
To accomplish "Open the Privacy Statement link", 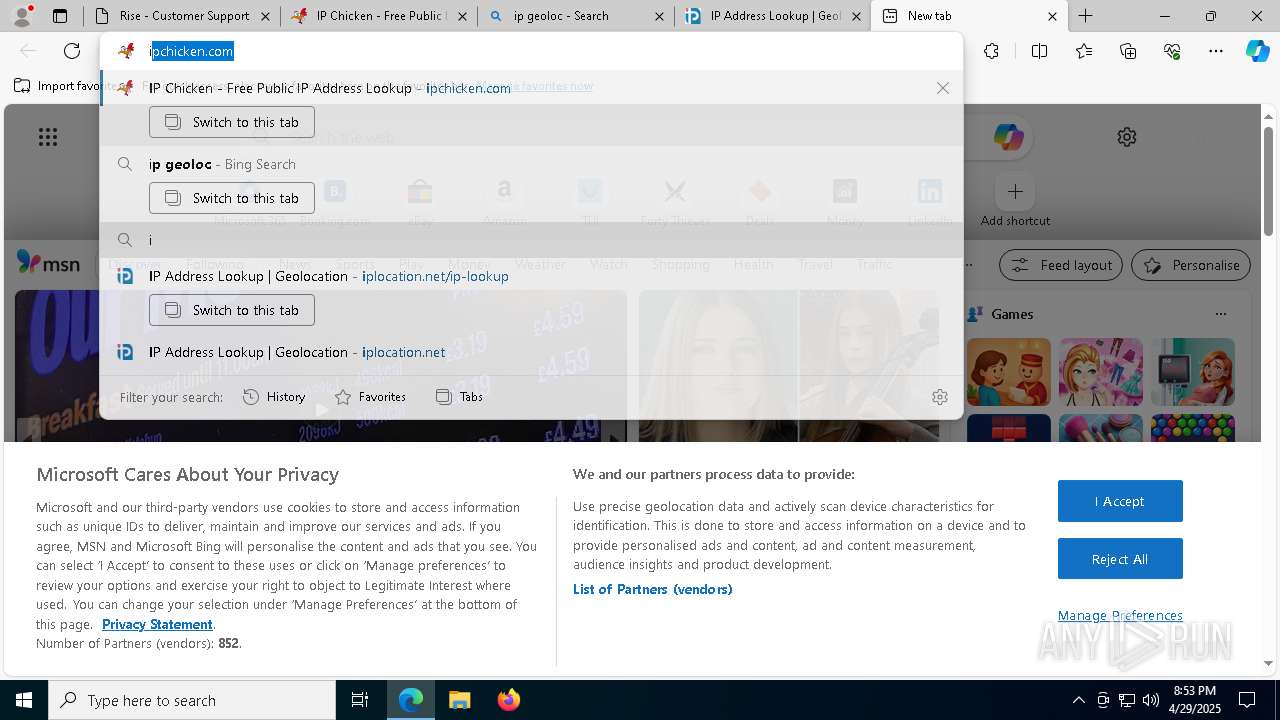I will [x=157, y=624].
